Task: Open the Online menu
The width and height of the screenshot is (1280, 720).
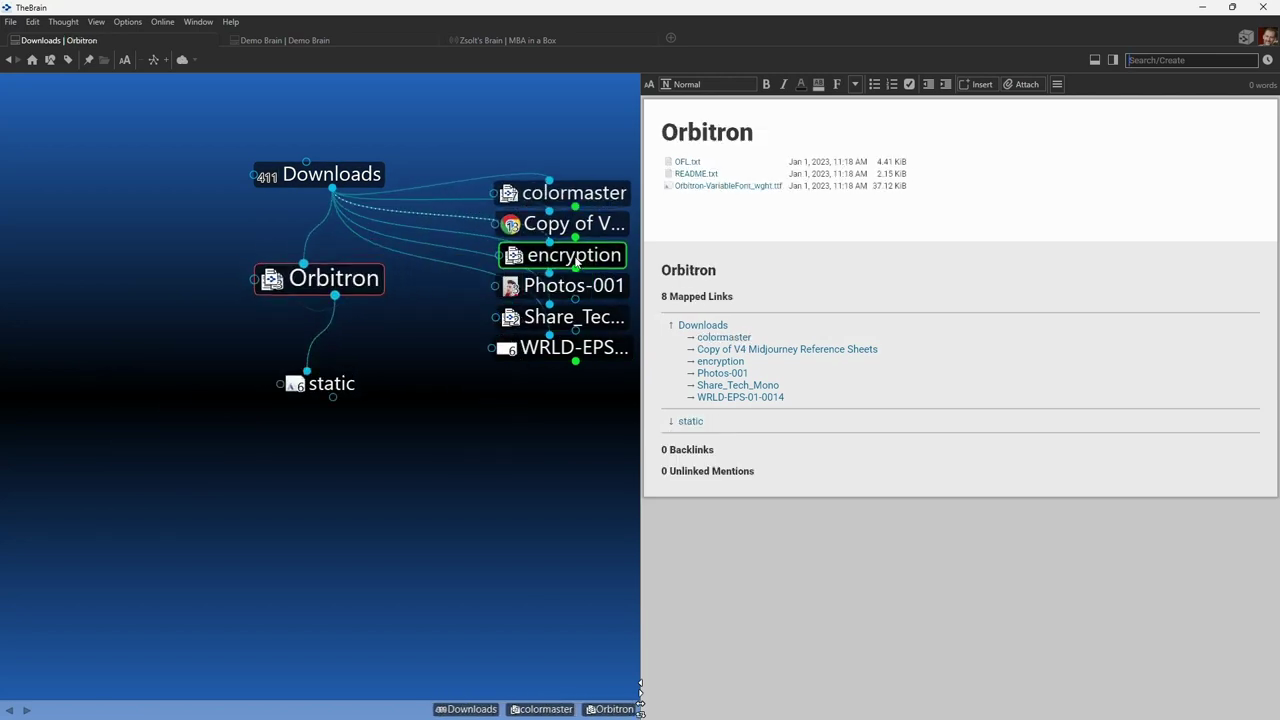Action: [x=162, y=22]
